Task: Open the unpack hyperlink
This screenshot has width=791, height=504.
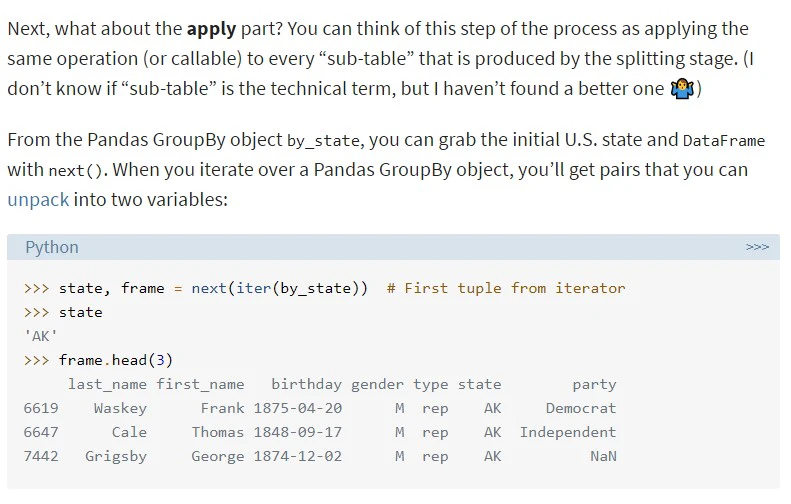Action: tap(38, 200)
